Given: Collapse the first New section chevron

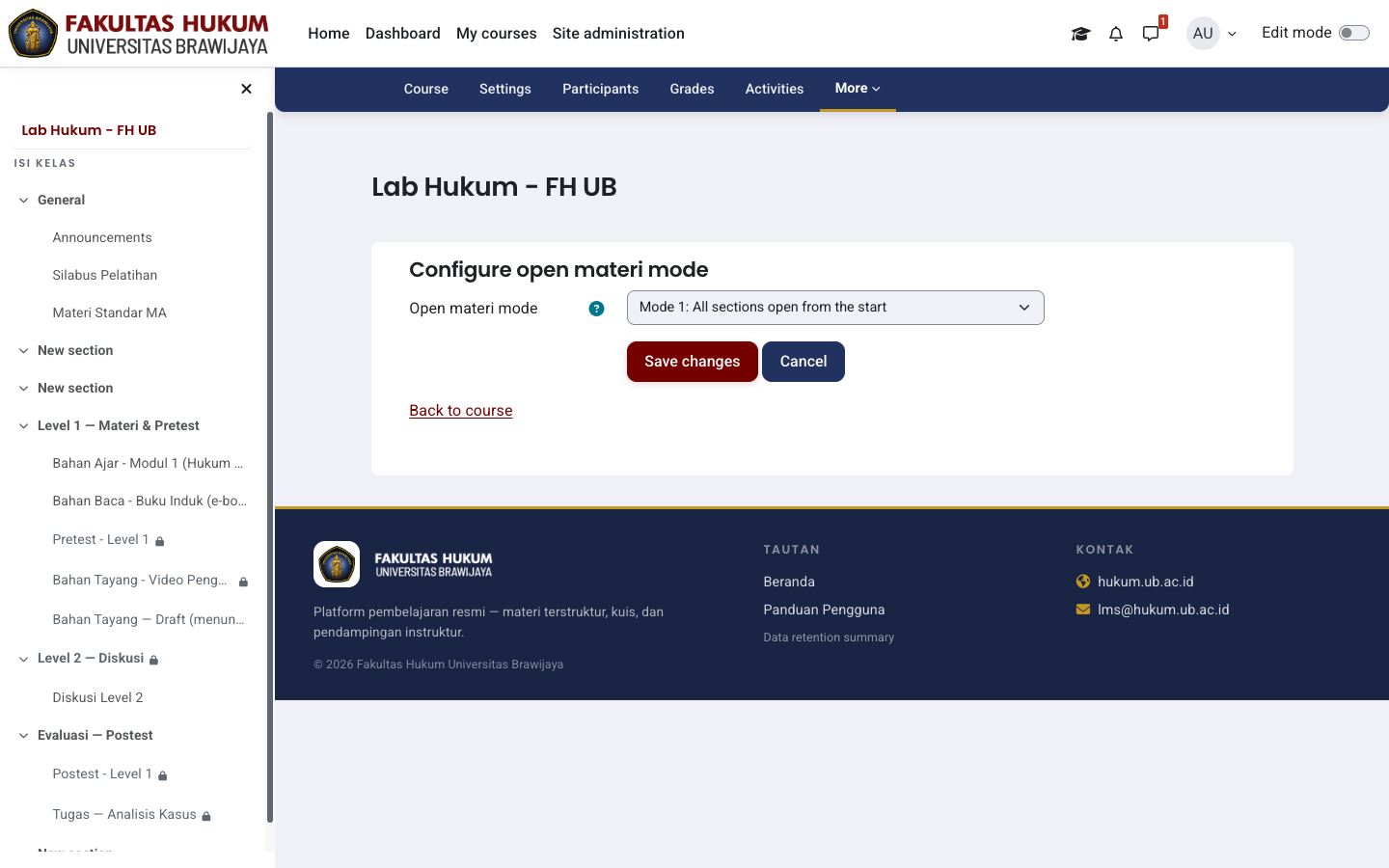Looking at the screenshot, I should coord(24,351).
